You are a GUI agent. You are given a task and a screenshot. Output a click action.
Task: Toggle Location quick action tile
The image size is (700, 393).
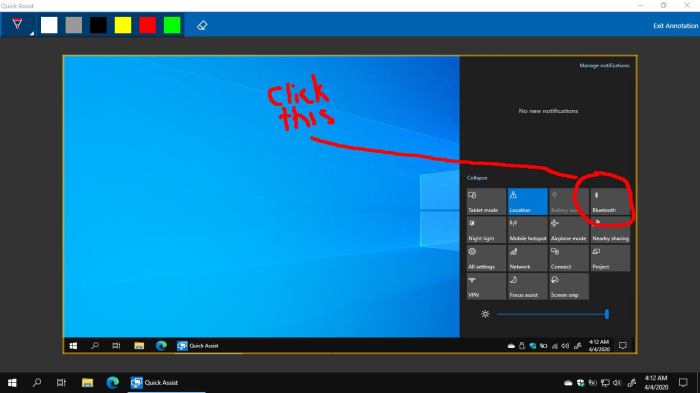pyautogui.click(x=527, y=201)
